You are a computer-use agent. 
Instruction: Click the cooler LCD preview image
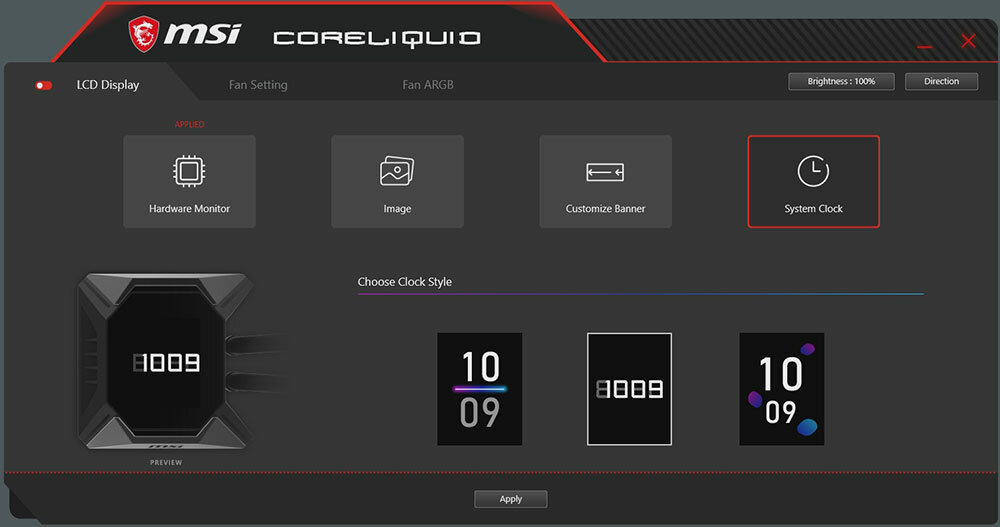(x=166, y=362)
